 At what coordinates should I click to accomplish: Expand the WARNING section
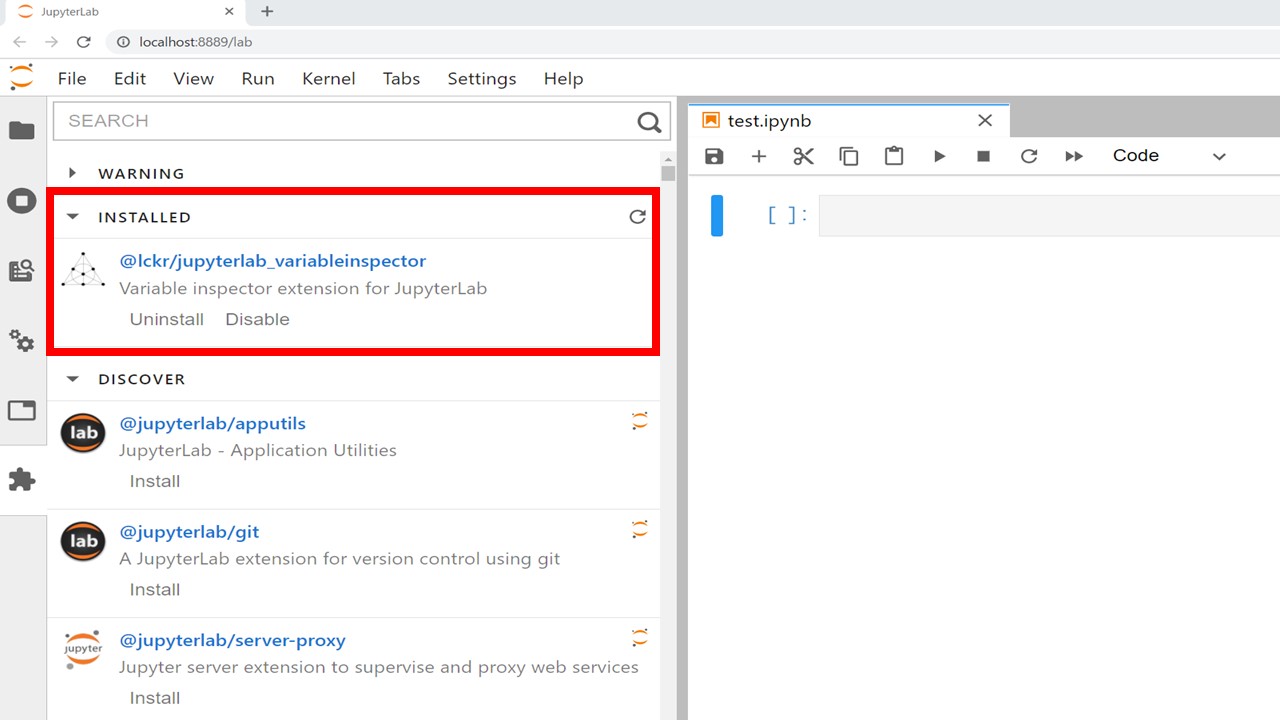click(x=72, y=173)
